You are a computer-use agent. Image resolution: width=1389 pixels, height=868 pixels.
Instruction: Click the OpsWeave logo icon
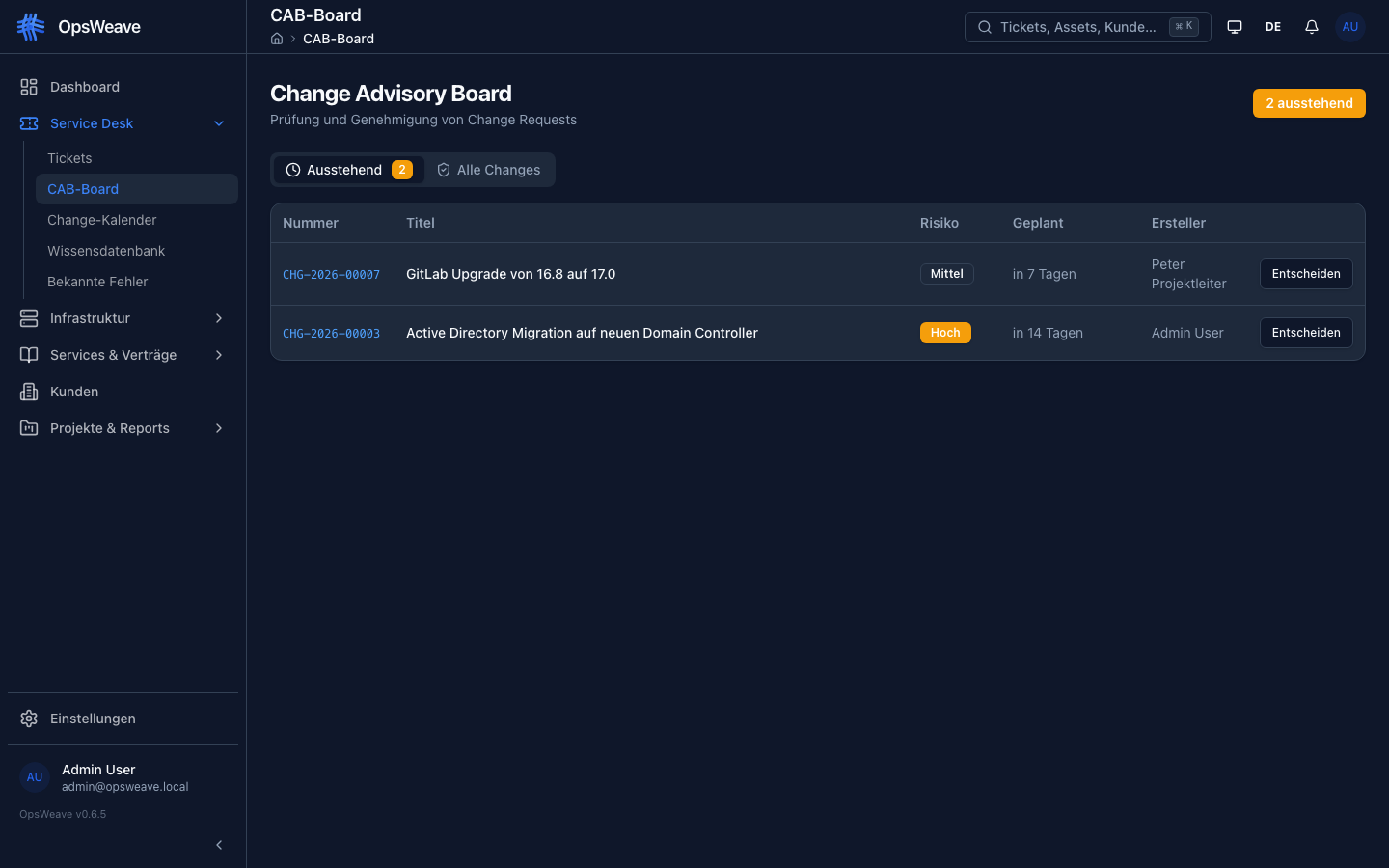[x=30, y=26]
